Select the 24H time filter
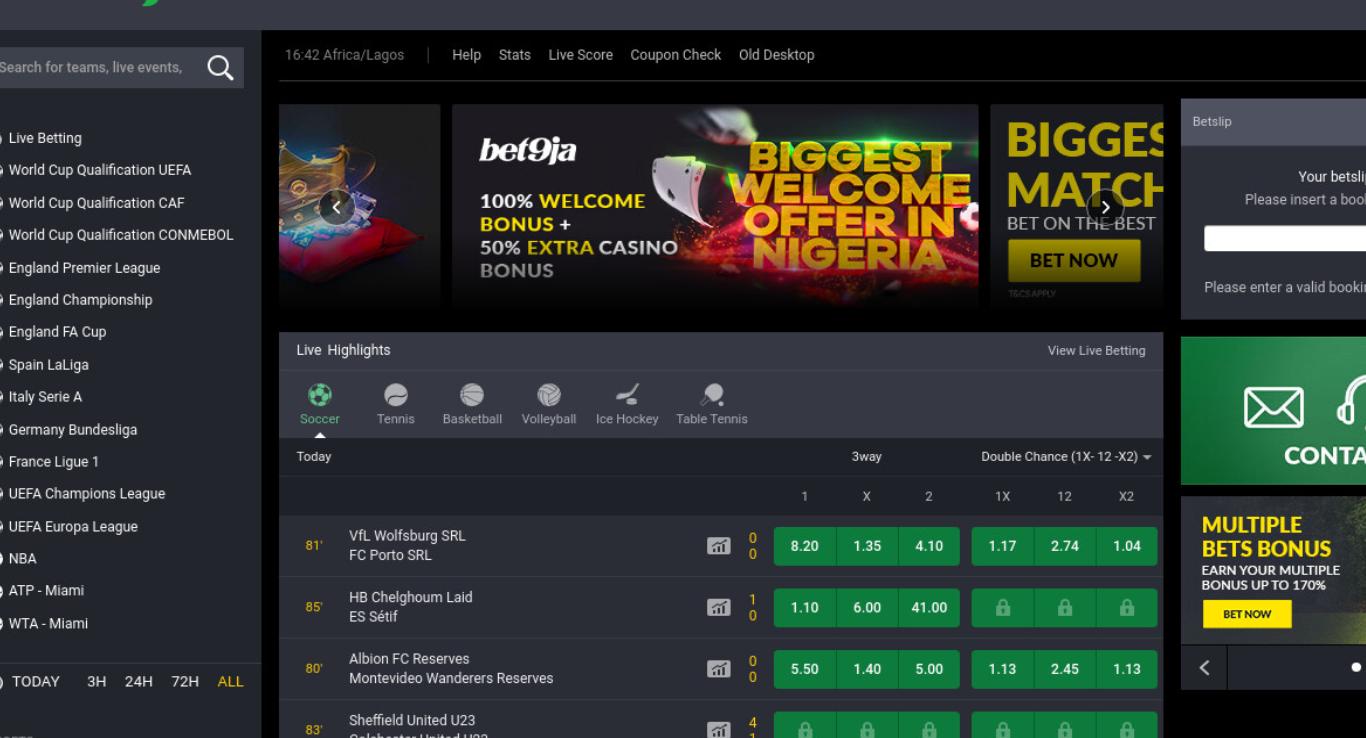 tap(138, 681)
